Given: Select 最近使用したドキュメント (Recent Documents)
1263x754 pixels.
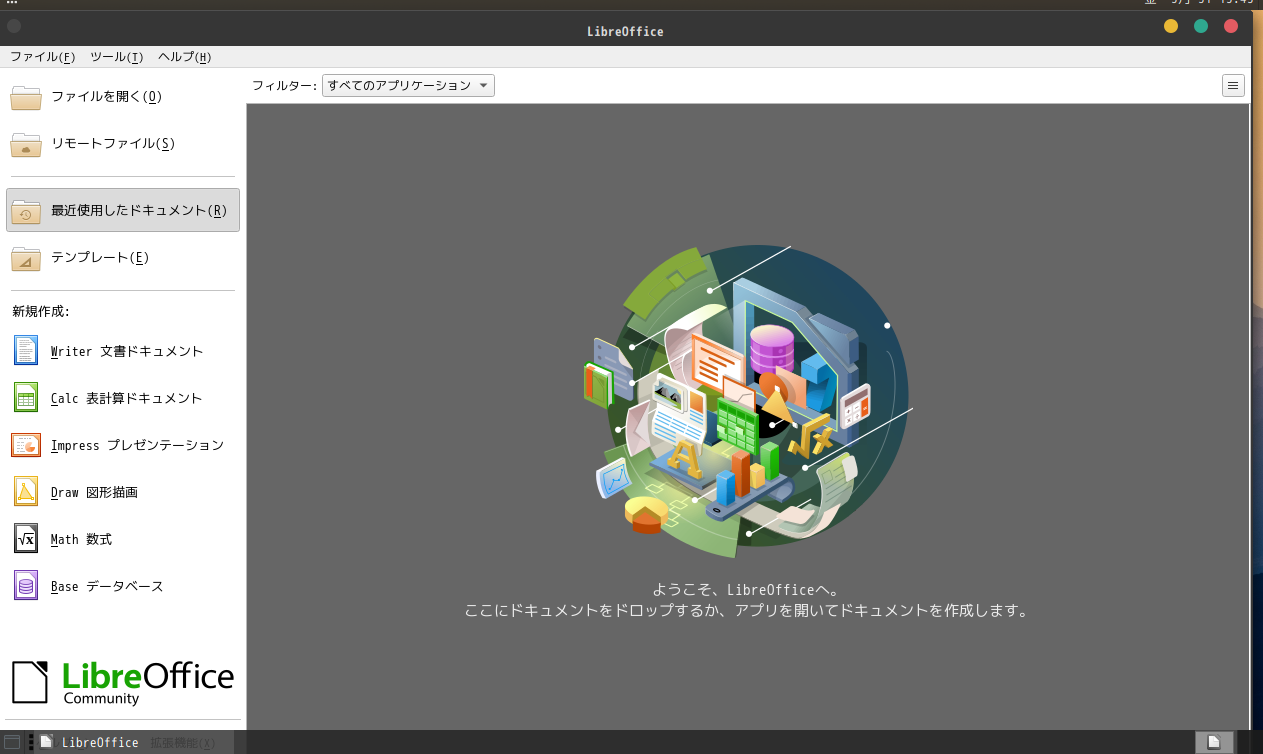Looking at the screenshot, I should point(123,210).
